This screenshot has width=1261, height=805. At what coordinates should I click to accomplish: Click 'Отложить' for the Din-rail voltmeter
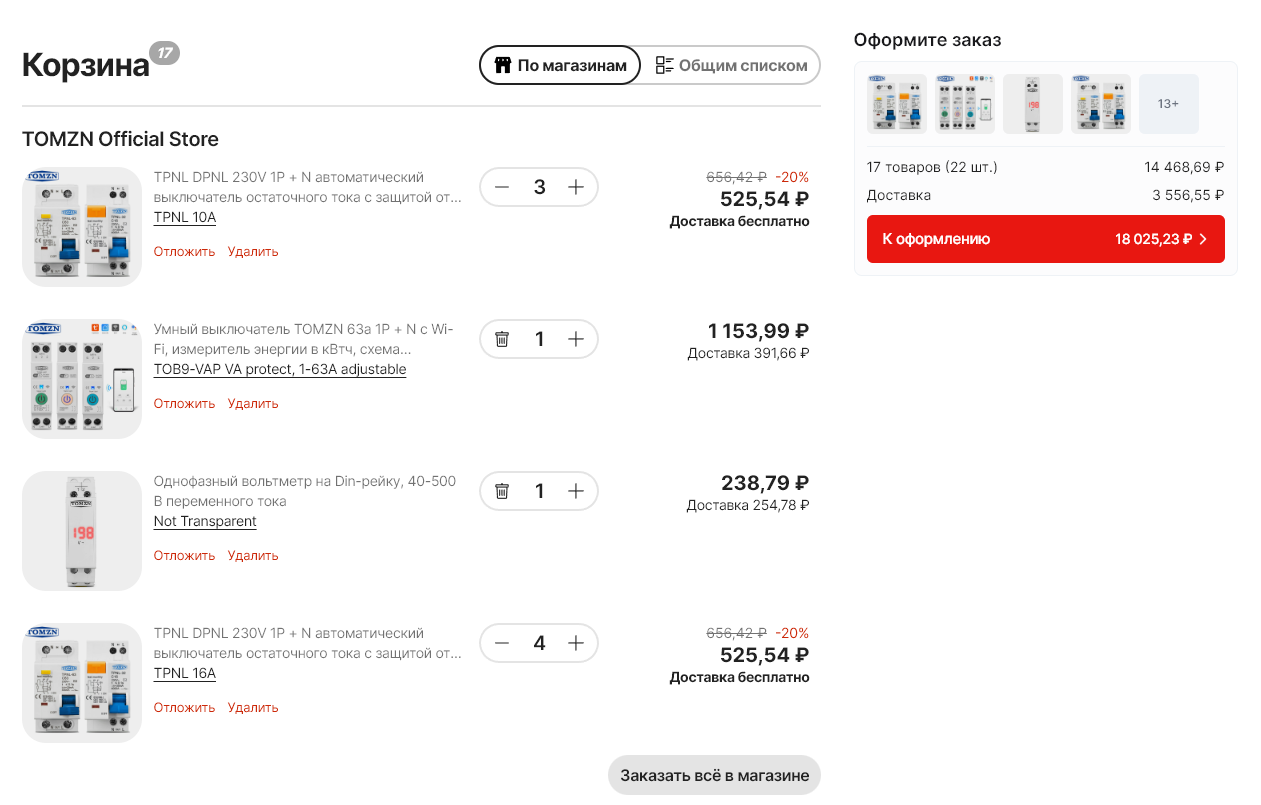point(184,555)
